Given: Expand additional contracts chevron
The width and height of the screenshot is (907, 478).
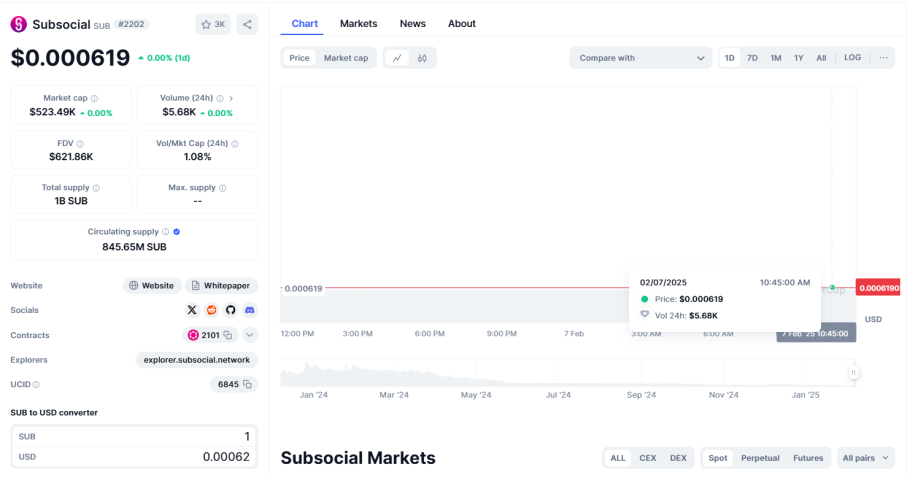Looking at the screenshot, I should click(250, 335).
